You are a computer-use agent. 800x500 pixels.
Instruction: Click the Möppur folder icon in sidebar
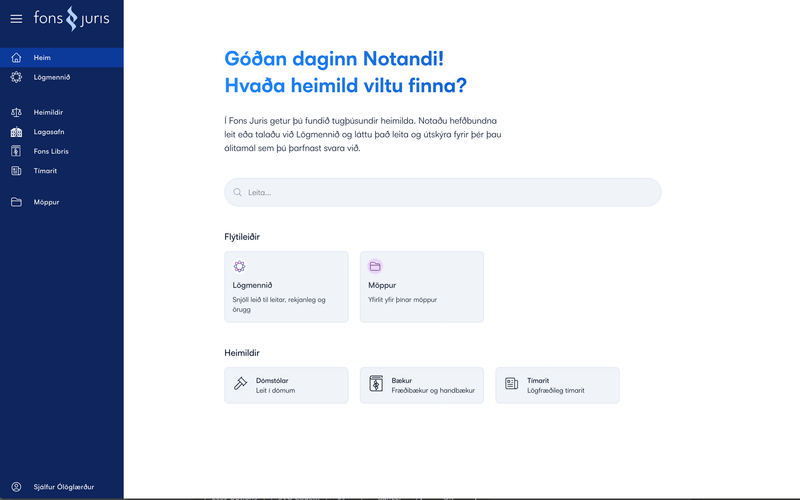[16, 202]
